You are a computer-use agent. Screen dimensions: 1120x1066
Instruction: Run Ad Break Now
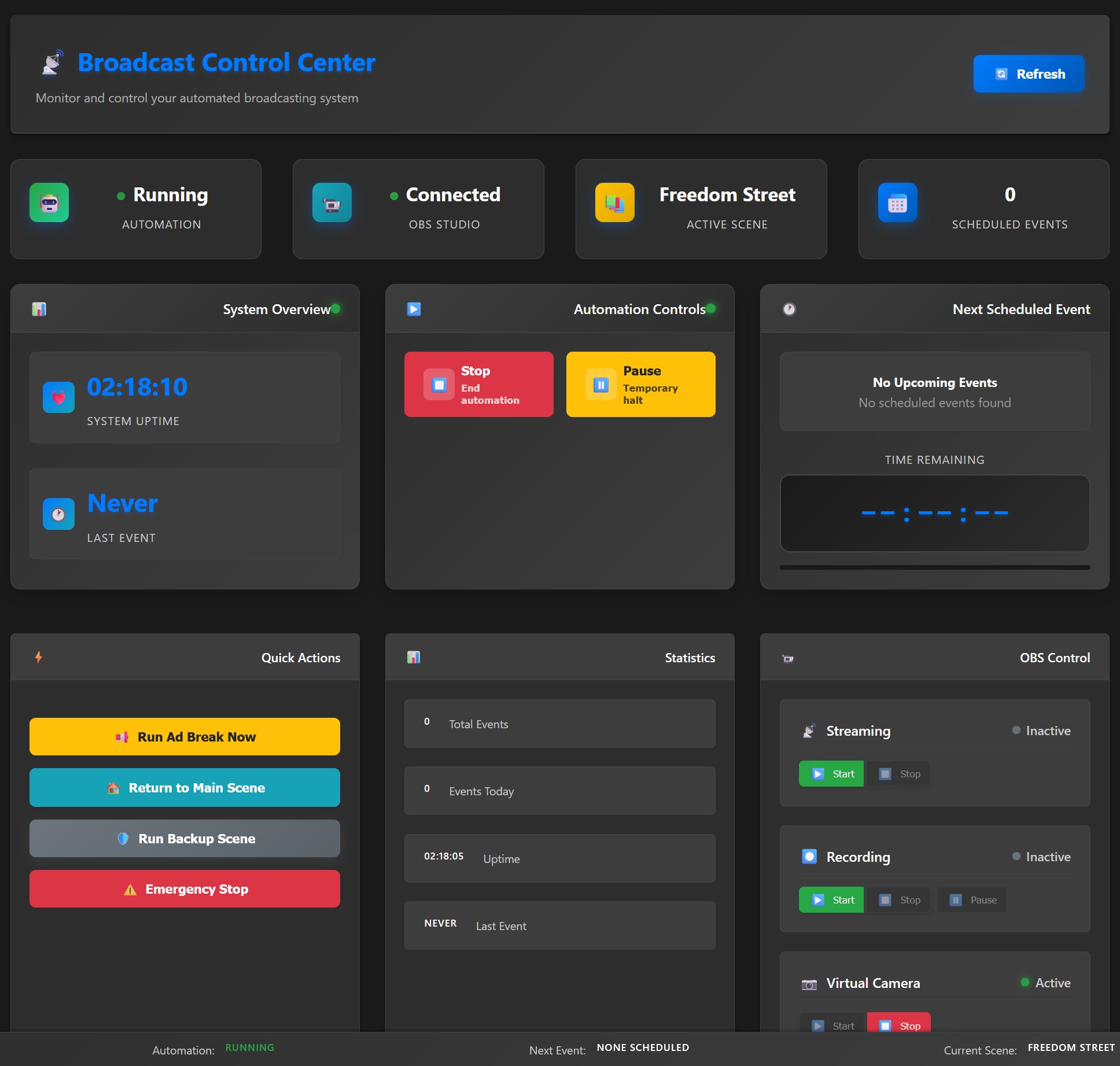184,736
